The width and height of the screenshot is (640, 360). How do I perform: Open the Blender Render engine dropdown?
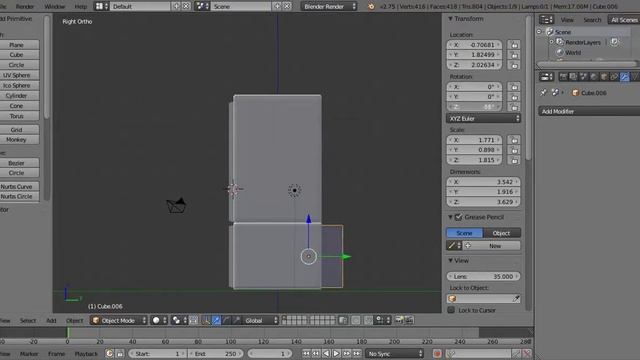[x=329, y=6]
